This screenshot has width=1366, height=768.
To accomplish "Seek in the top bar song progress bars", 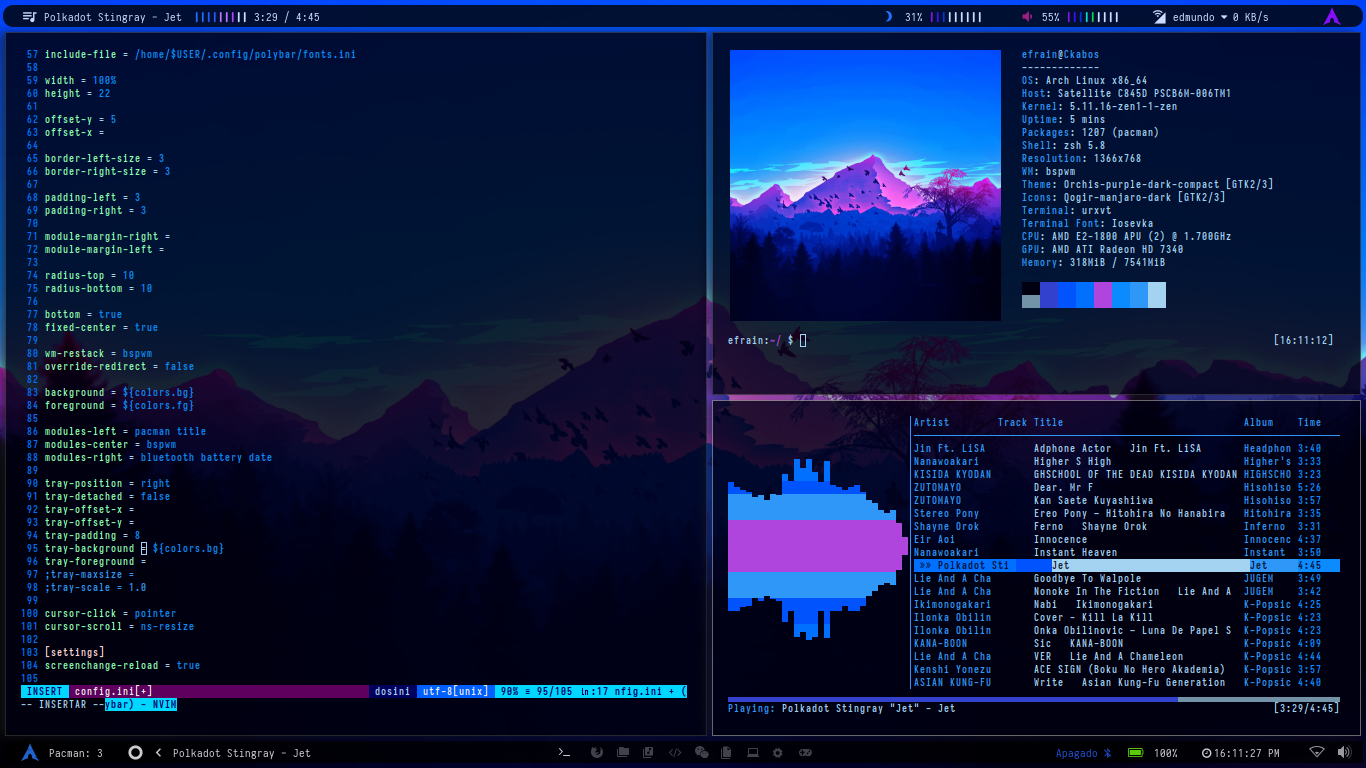I will click(x=221, y=17).
